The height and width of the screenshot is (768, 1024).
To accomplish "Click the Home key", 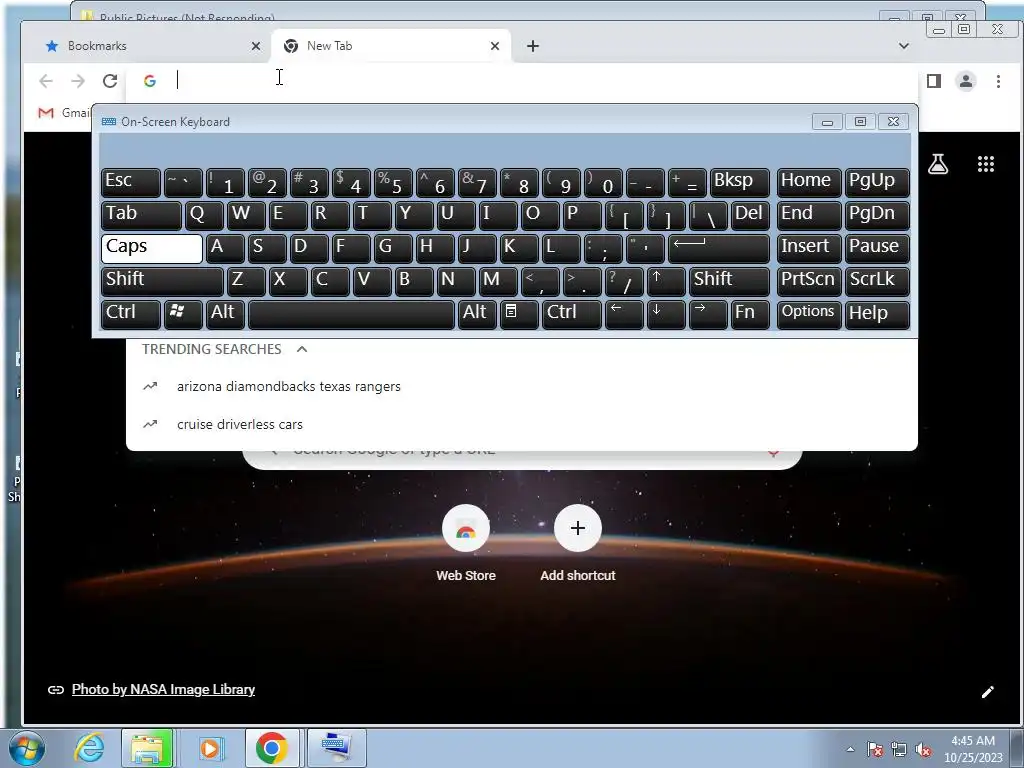I will (808, 183).
